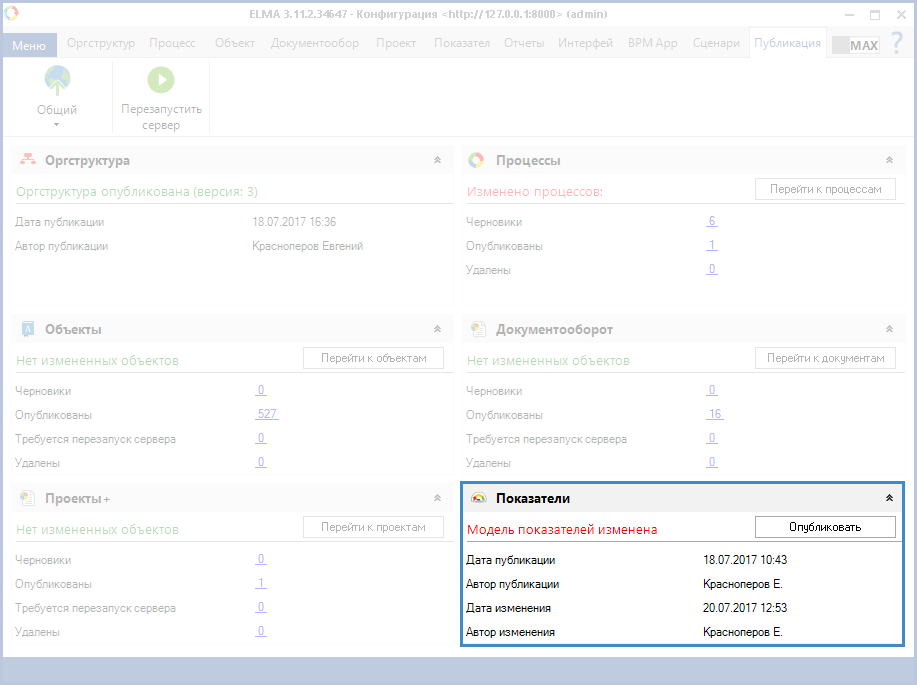This screenshot has height=685, width=917.
Task: Open the Меню menu
Action: coord(29,46)
